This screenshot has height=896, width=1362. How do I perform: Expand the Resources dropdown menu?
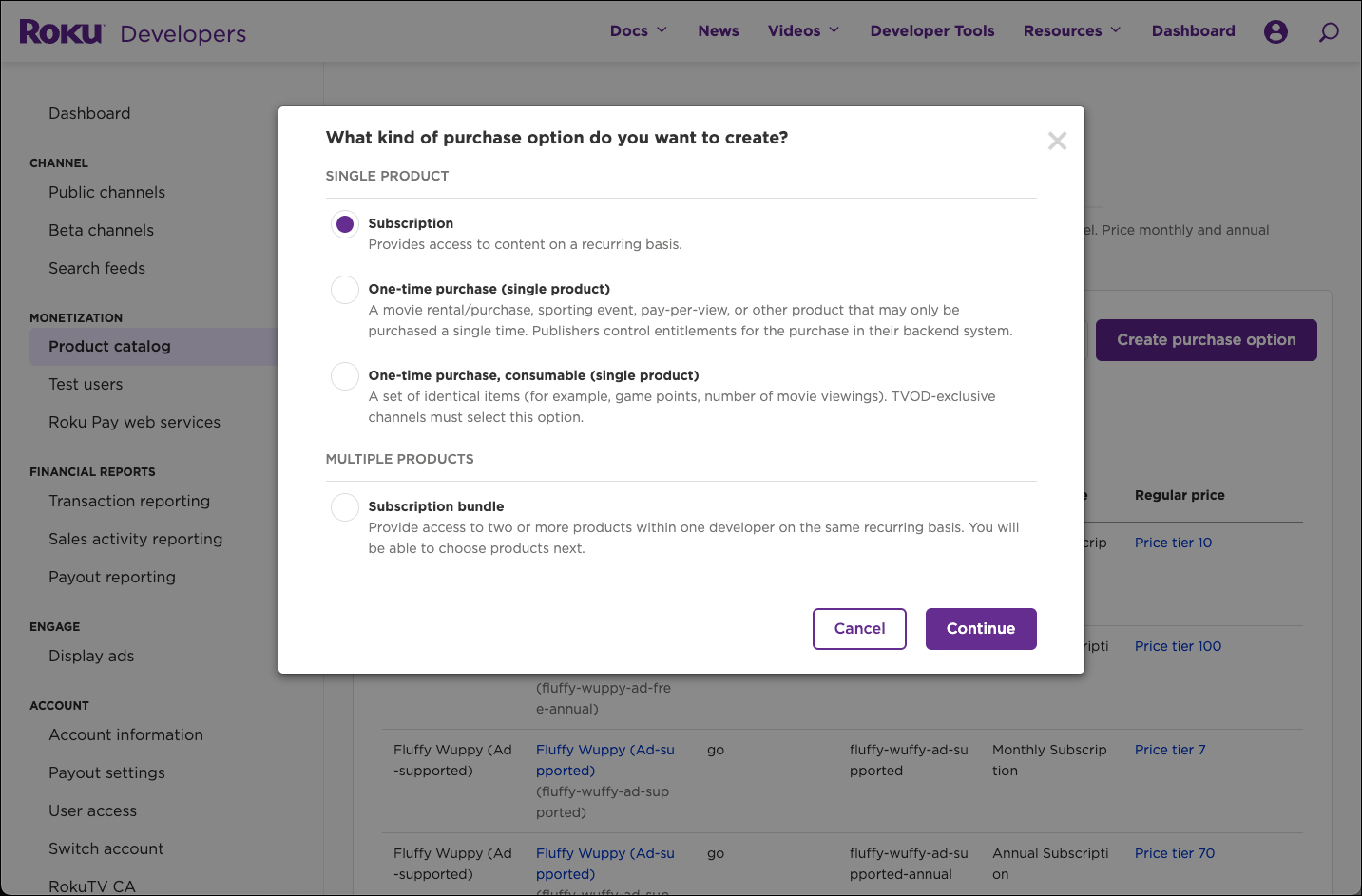point(1071,30)
